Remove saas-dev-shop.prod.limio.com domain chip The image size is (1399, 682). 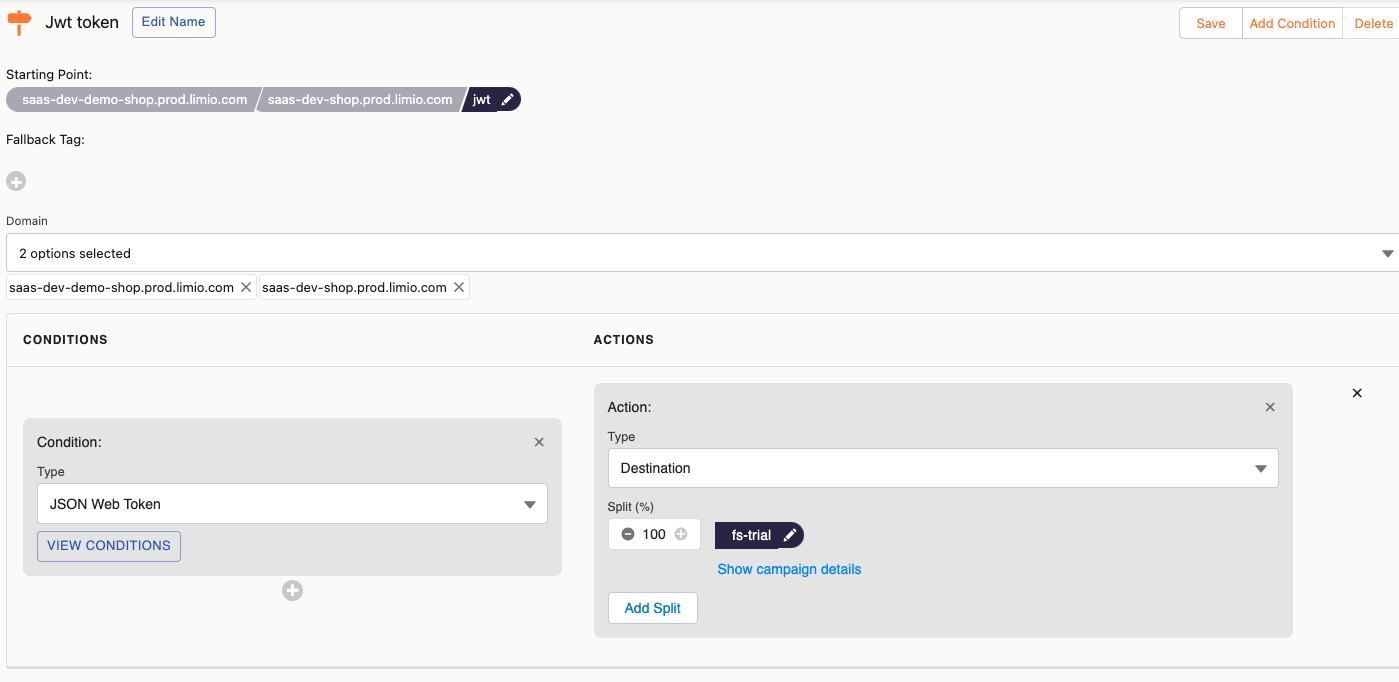(x=459, y=287)
